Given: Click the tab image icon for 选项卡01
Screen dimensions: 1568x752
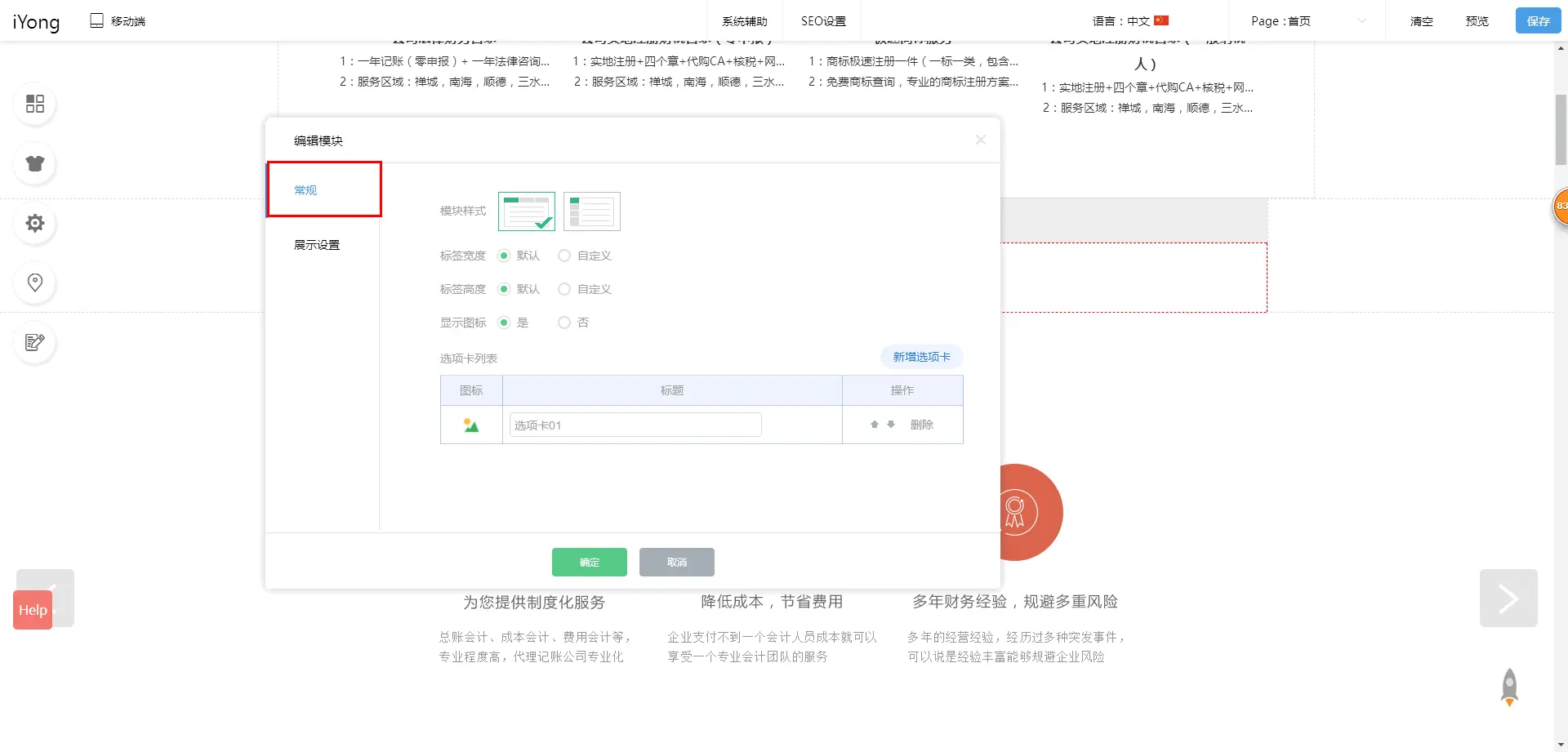Looking at the screenshot, I should coord(471,425).
